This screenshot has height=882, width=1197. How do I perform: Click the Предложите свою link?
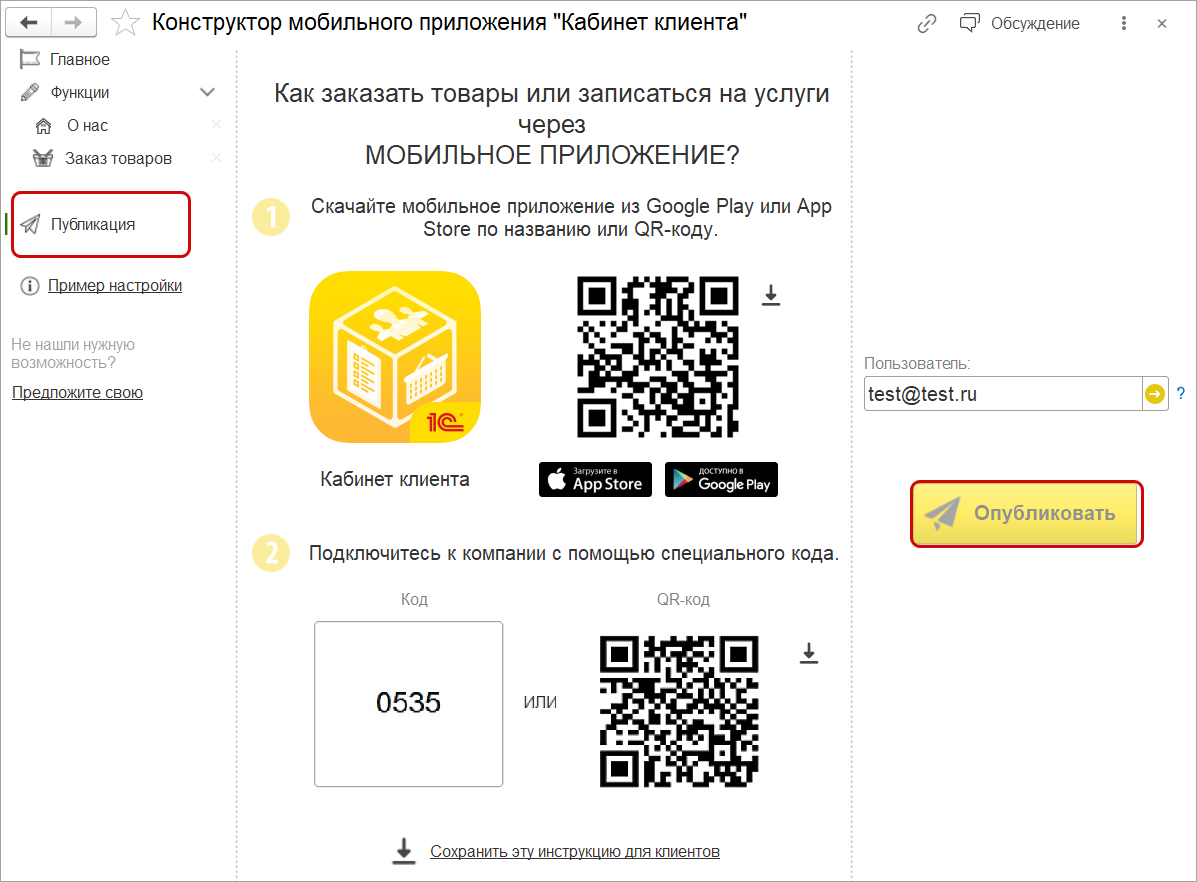[x=77, y=393]
